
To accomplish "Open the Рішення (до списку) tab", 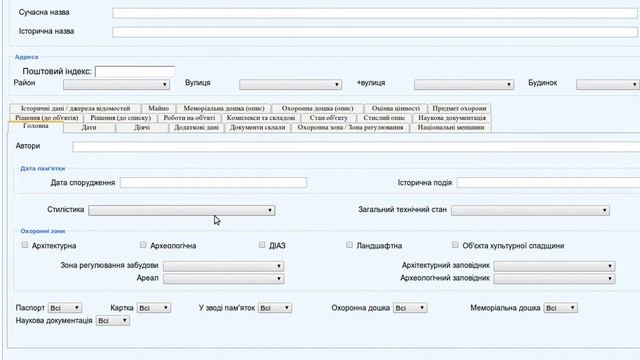I will 120,118.
